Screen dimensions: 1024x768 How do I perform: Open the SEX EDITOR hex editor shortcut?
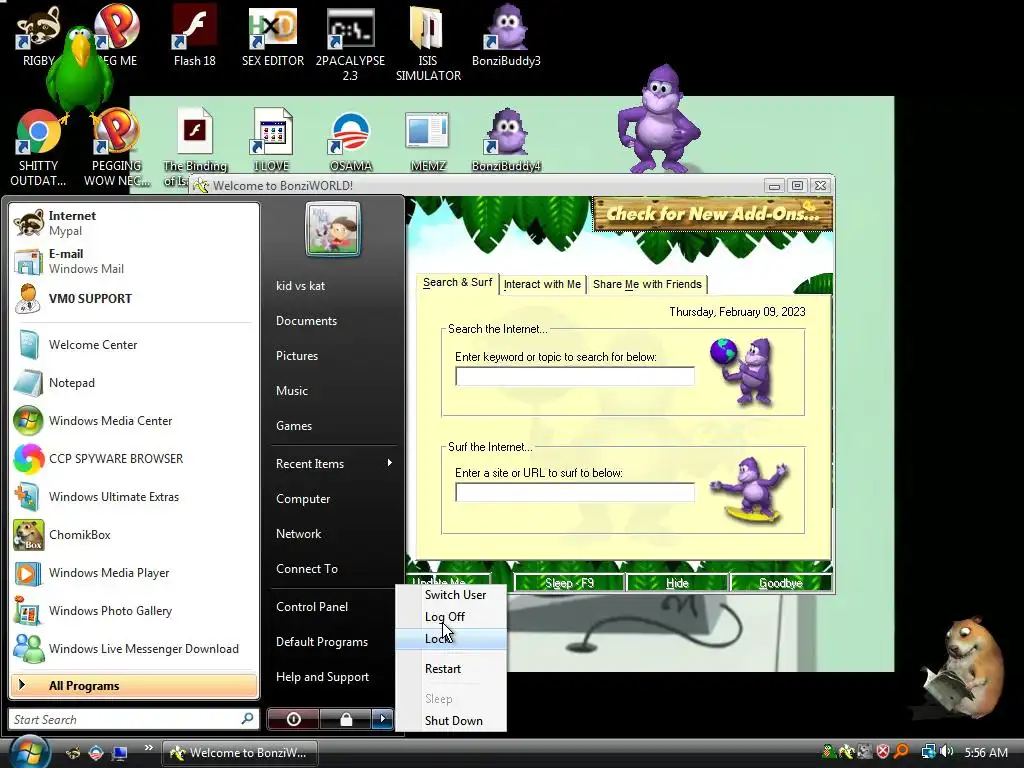click(x=272, y=37)
